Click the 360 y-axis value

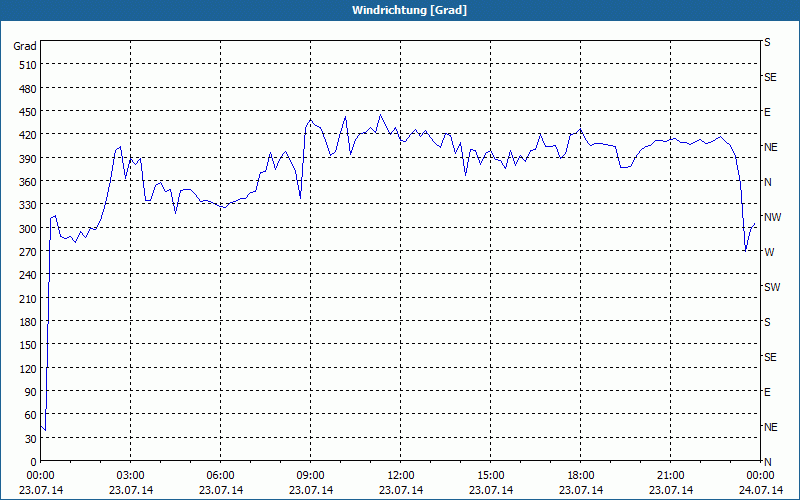pos(28,182)
